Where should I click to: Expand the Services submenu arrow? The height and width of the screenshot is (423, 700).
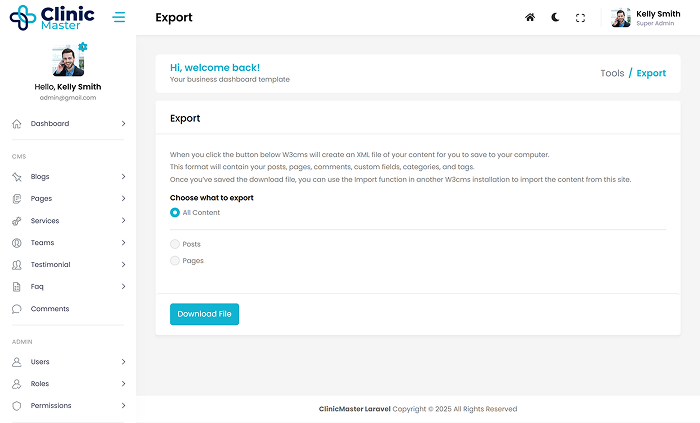pyautogui.click(x=123, y=221)
